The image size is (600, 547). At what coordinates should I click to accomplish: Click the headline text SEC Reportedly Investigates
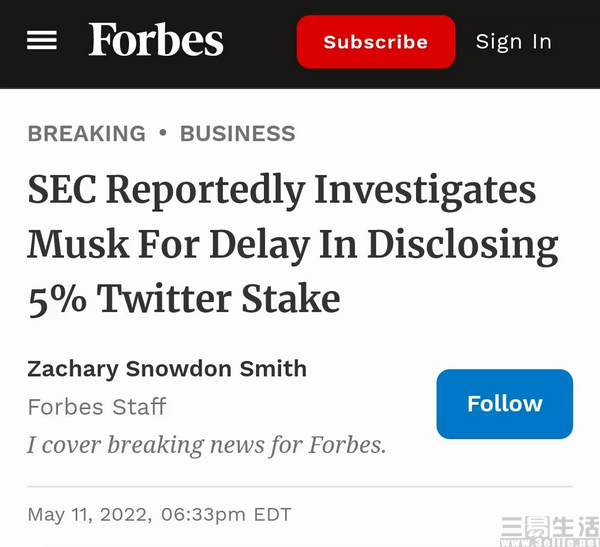pyautogui.click(x=282, y=190)
